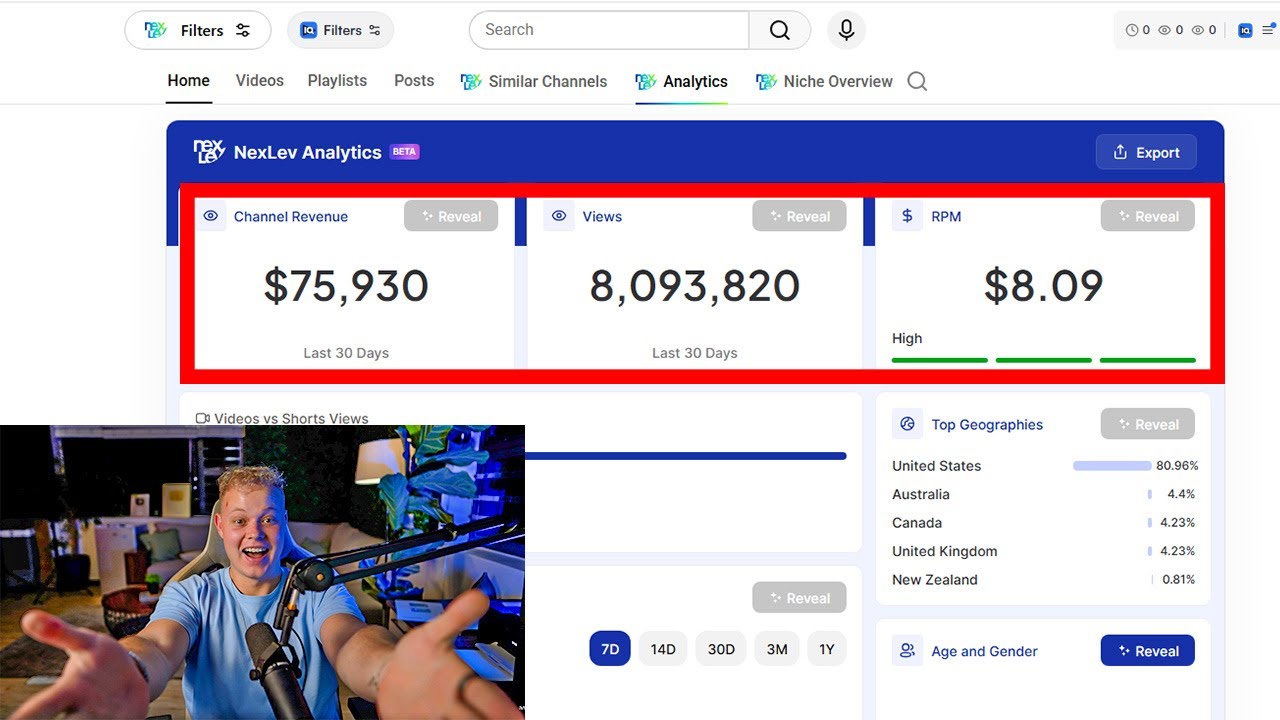Screen dimensions: 1280x720
Task: Open the Playlists tab
Action: (x=337, y=81)
